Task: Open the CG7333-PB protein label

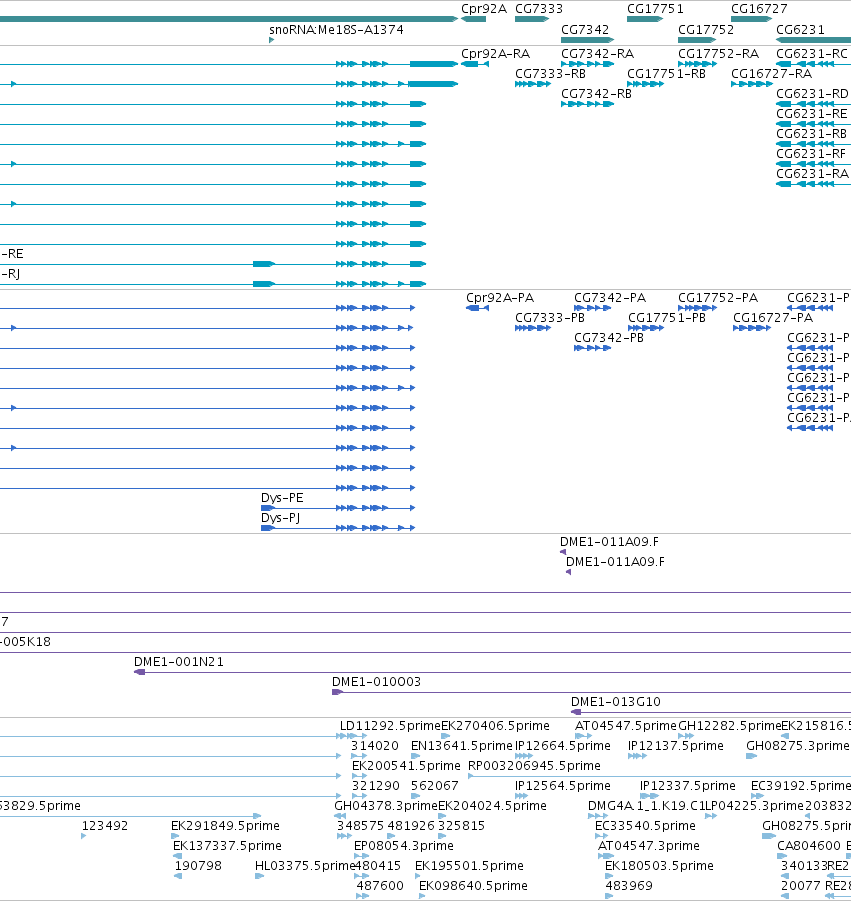Action: (550, 318)
